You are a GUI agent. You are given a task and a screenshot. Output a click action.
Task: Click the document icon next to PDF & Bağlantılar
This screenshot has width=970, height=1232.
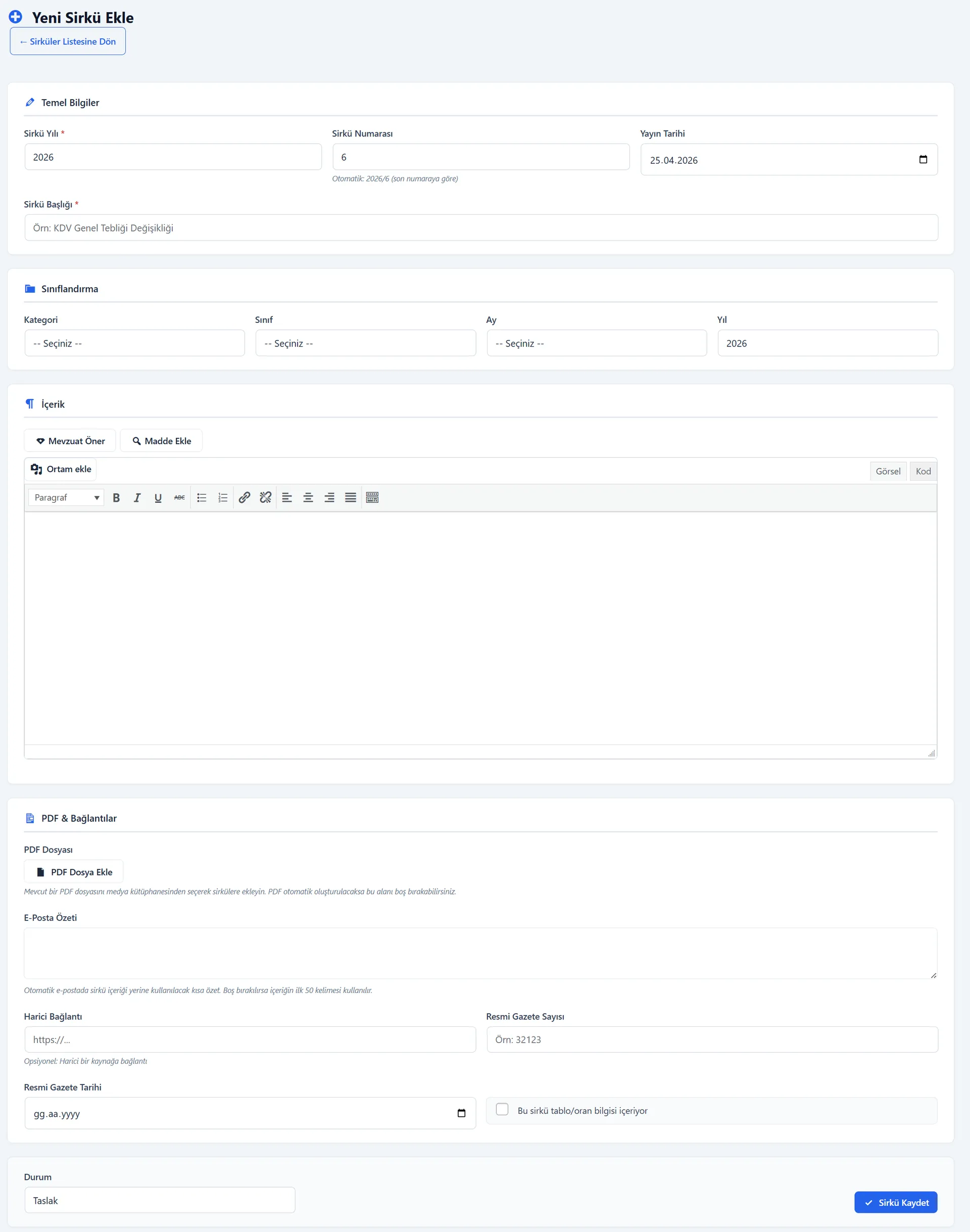pyautogui.click(x=30, y=819)
